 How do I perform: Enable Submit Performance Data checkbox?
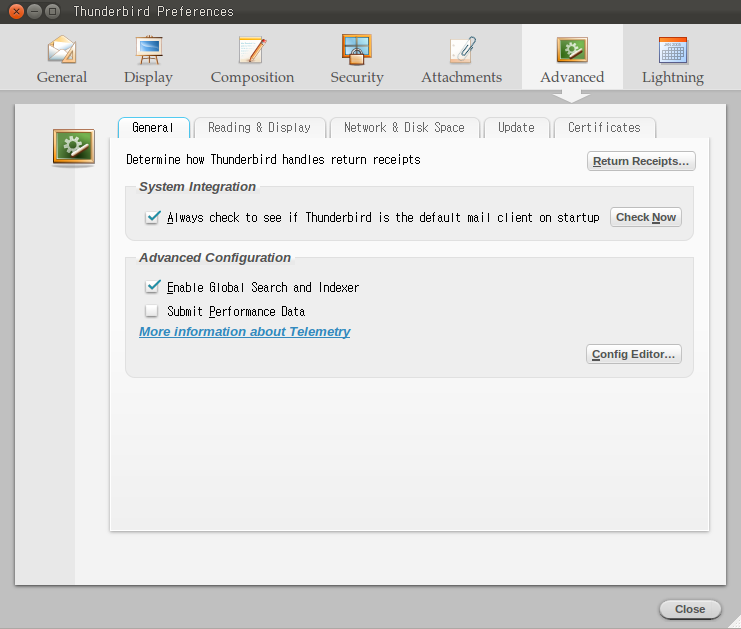(x=152, y=310)
